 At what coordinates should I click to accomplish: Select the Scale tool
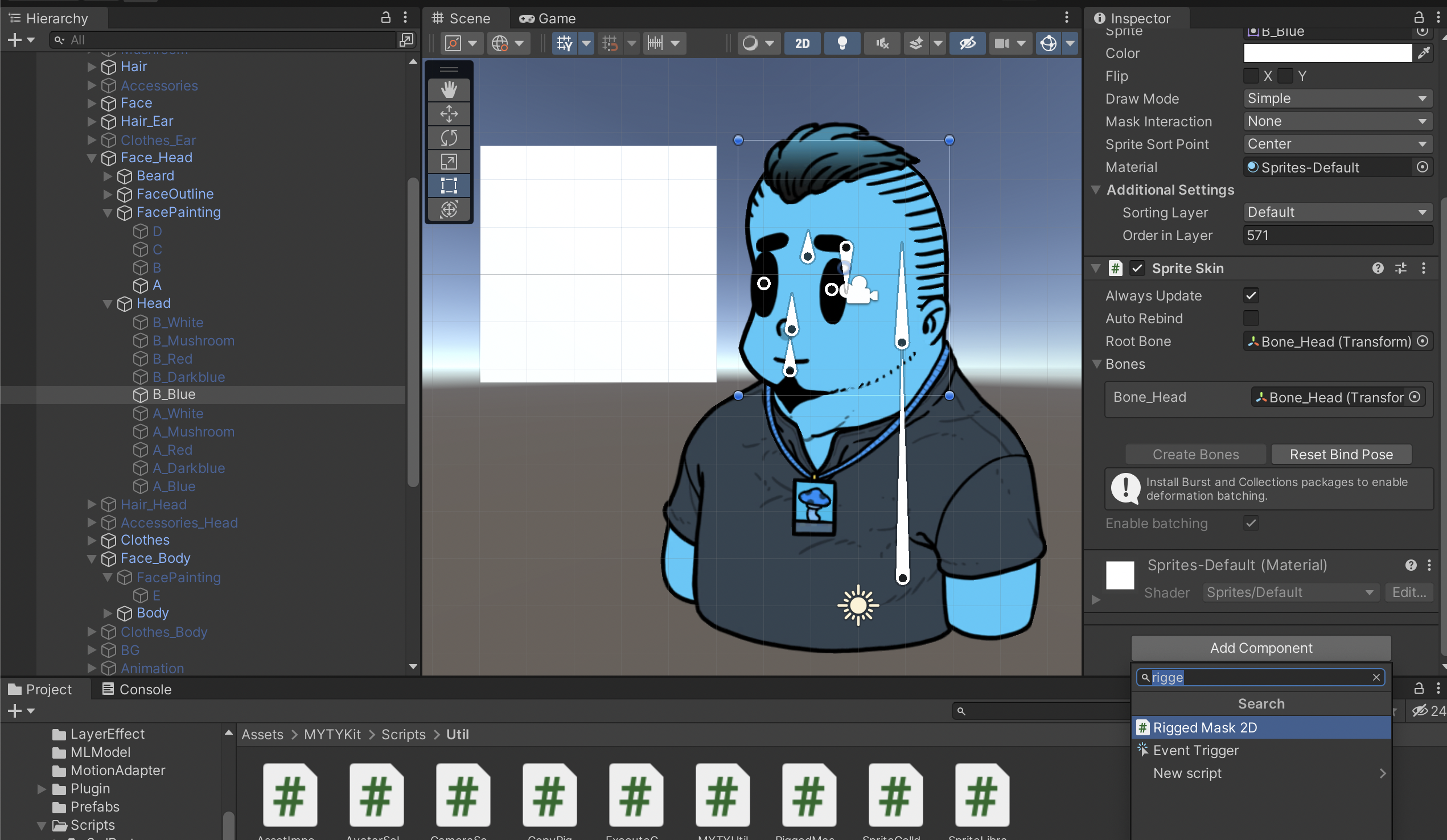pyautogui.click(x=449, y=162)
